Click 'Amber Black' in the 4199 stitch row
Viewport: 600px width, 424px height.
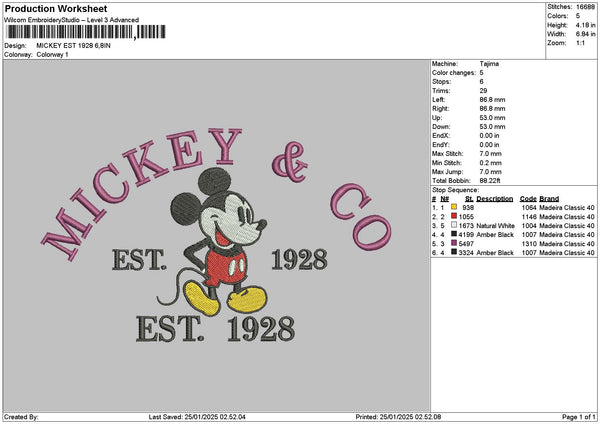(495, 235)
